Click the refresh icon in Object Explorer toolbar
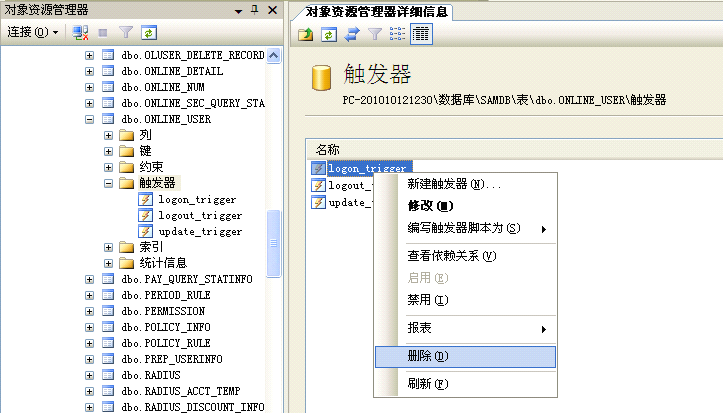The height and width of the screenshot is (413, 723). tap(148, 32)
